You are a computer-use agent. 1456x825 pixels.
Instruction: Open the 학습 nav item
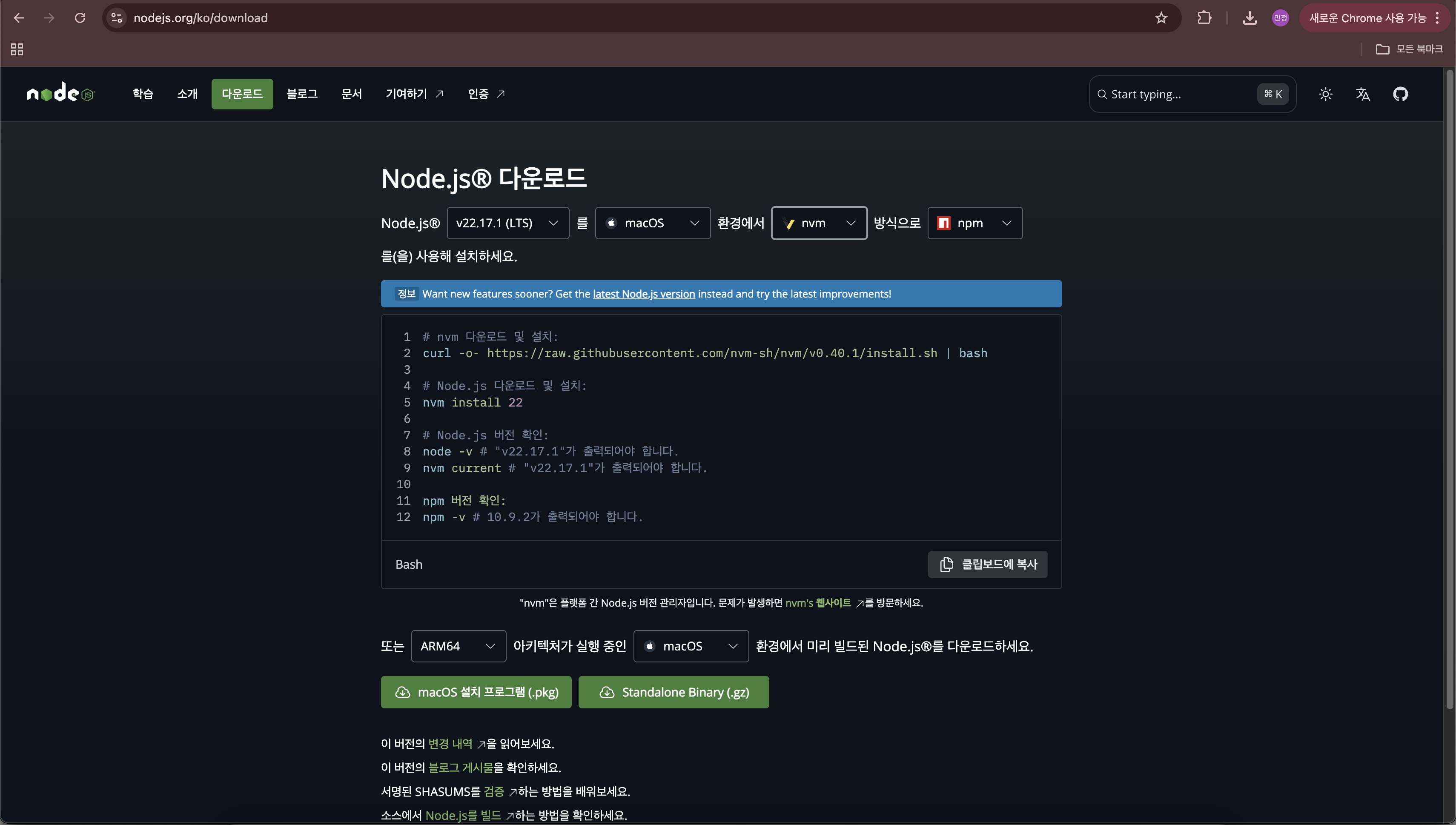tap(143, 94)
